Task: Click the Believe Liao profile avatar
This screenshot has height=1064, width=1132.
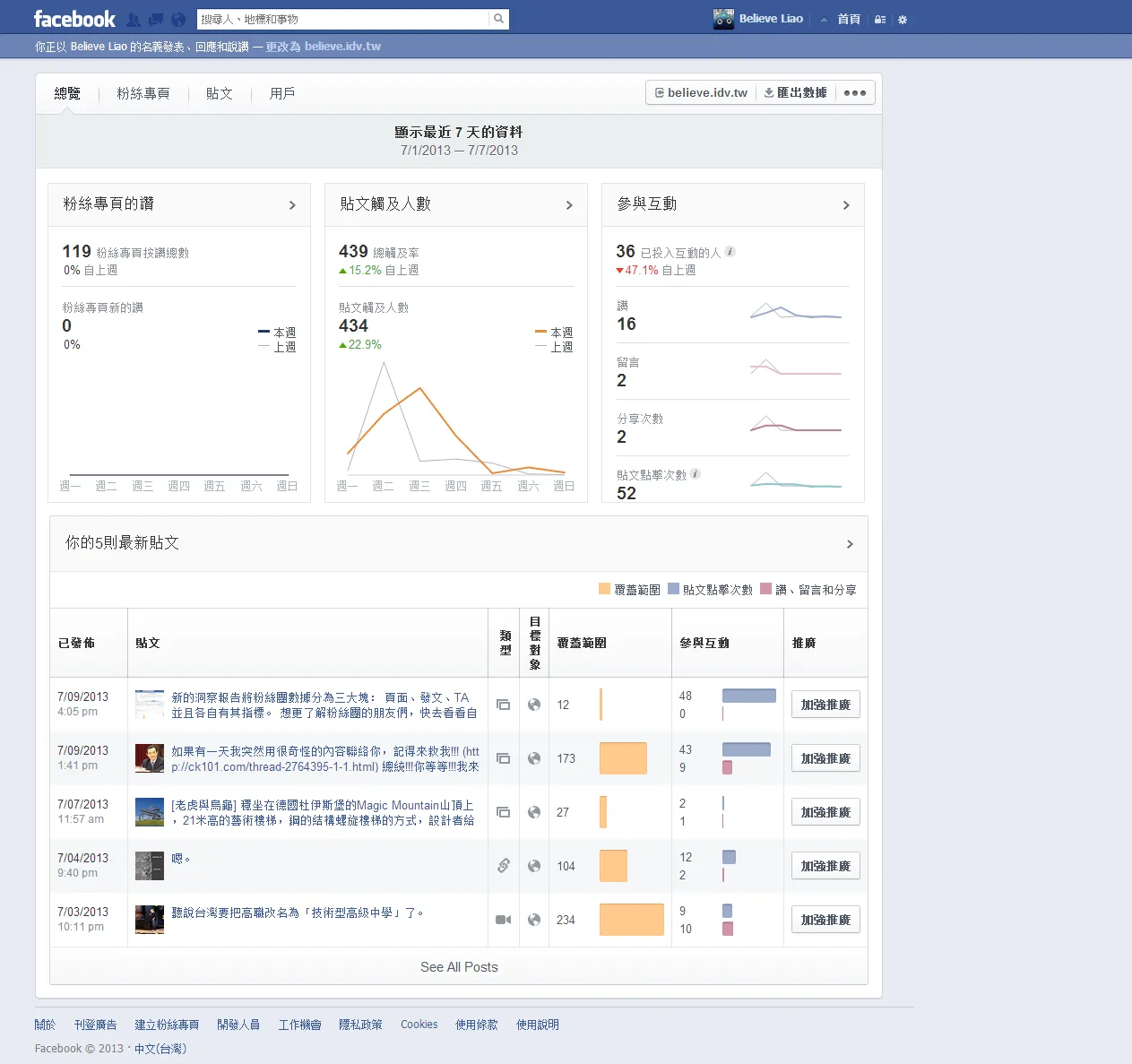Action: coord(723,19)
